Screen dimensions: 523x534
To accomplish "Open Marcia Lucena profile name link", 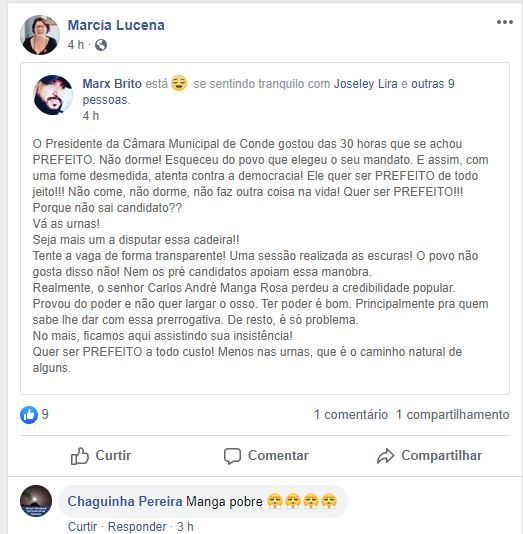I will coord(116,25).
